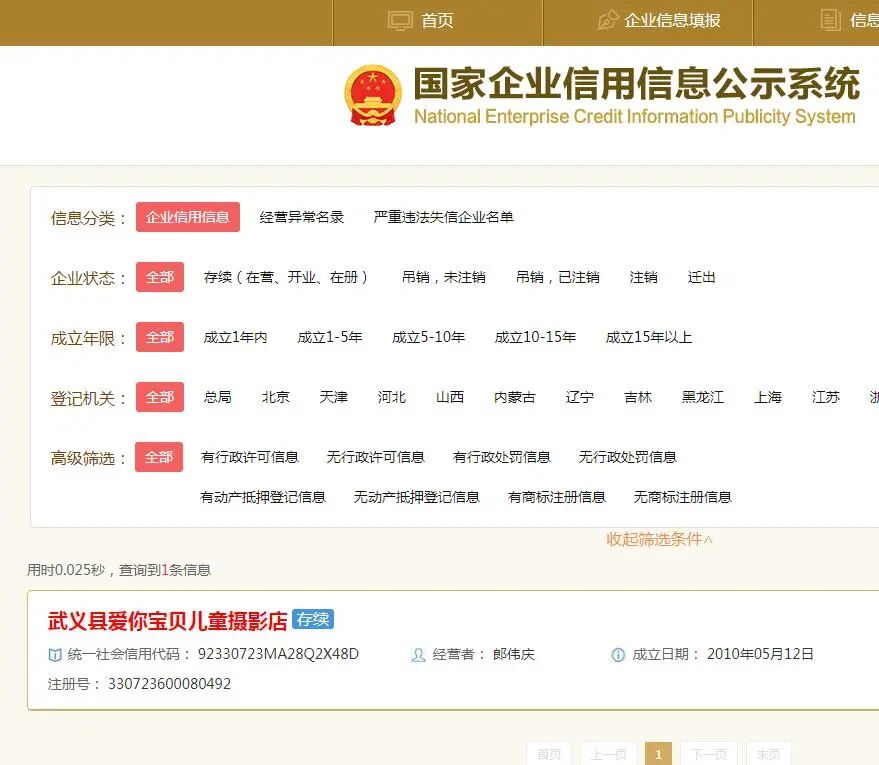The image size is (879, 765).
Task: Open 武义县爱你宝贝儿童摄影店 result
Action: [x=168, y=621]
